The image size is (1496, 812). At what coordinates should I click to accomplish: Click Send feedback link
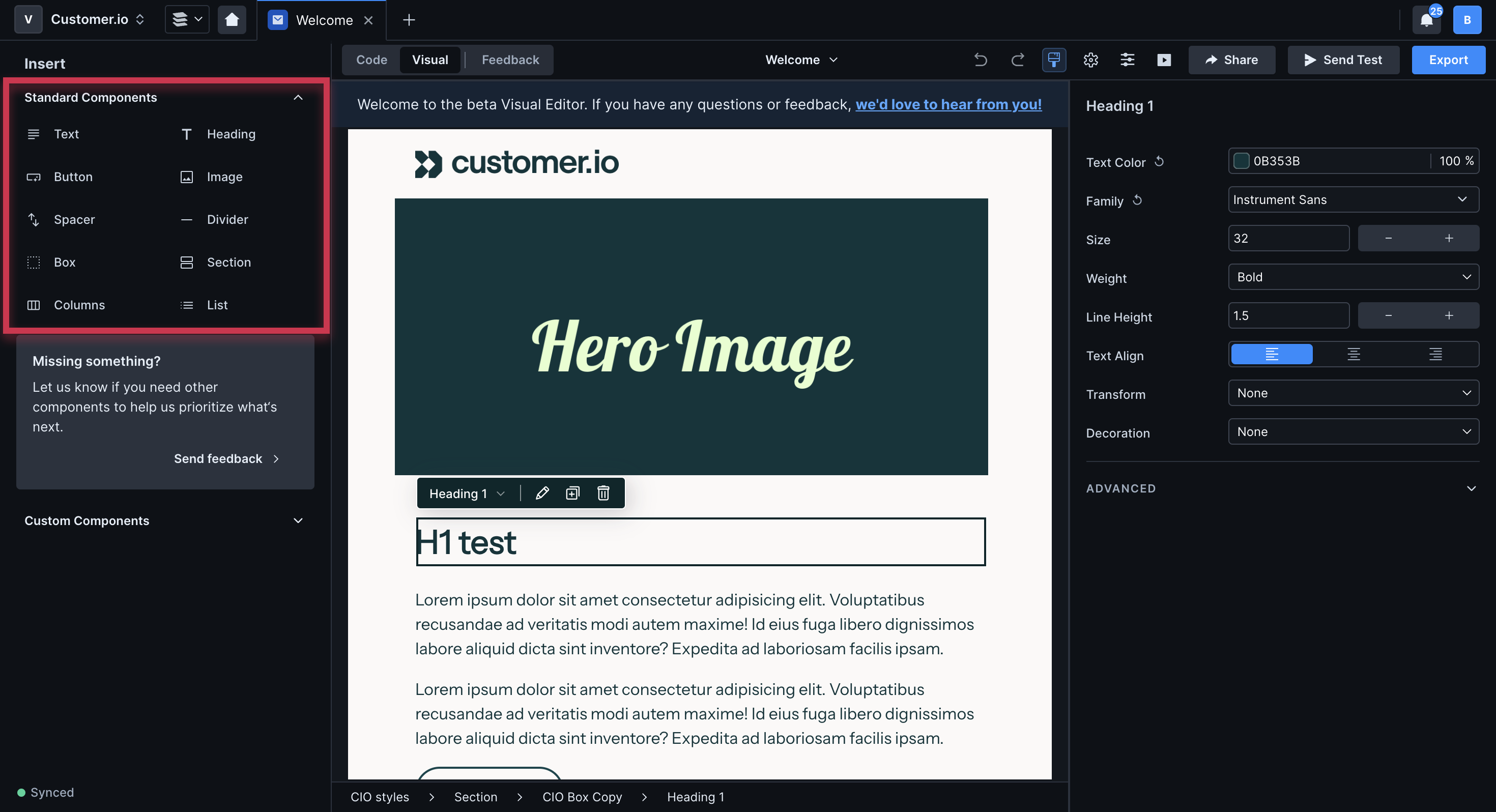click(226, 459)
